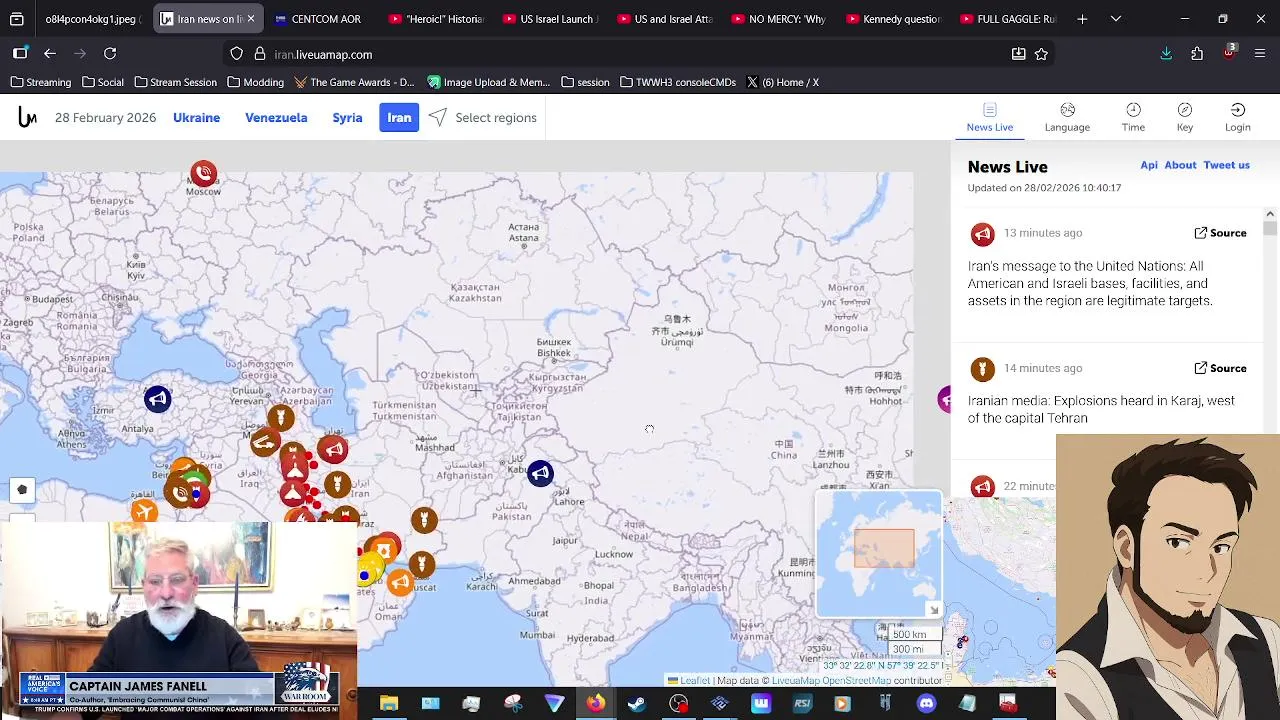Click the United Nations message news headline
Screen dimensions: 1280x720
tap(1090, 283)
